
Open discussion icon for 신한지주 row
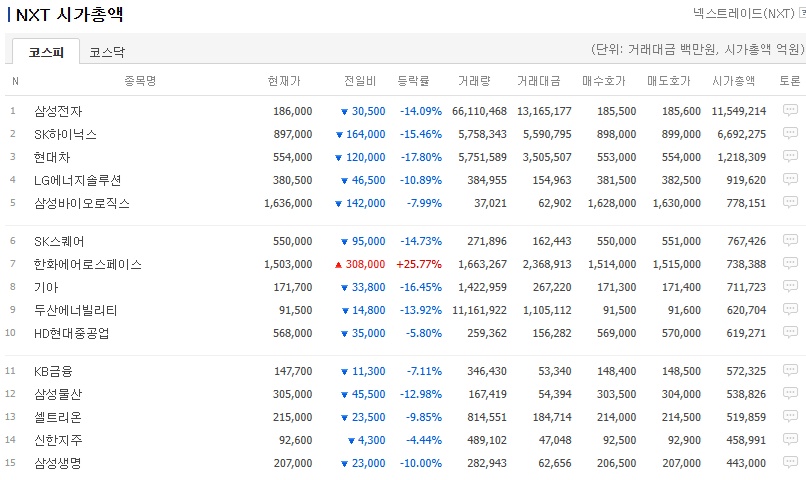point(790,439)
